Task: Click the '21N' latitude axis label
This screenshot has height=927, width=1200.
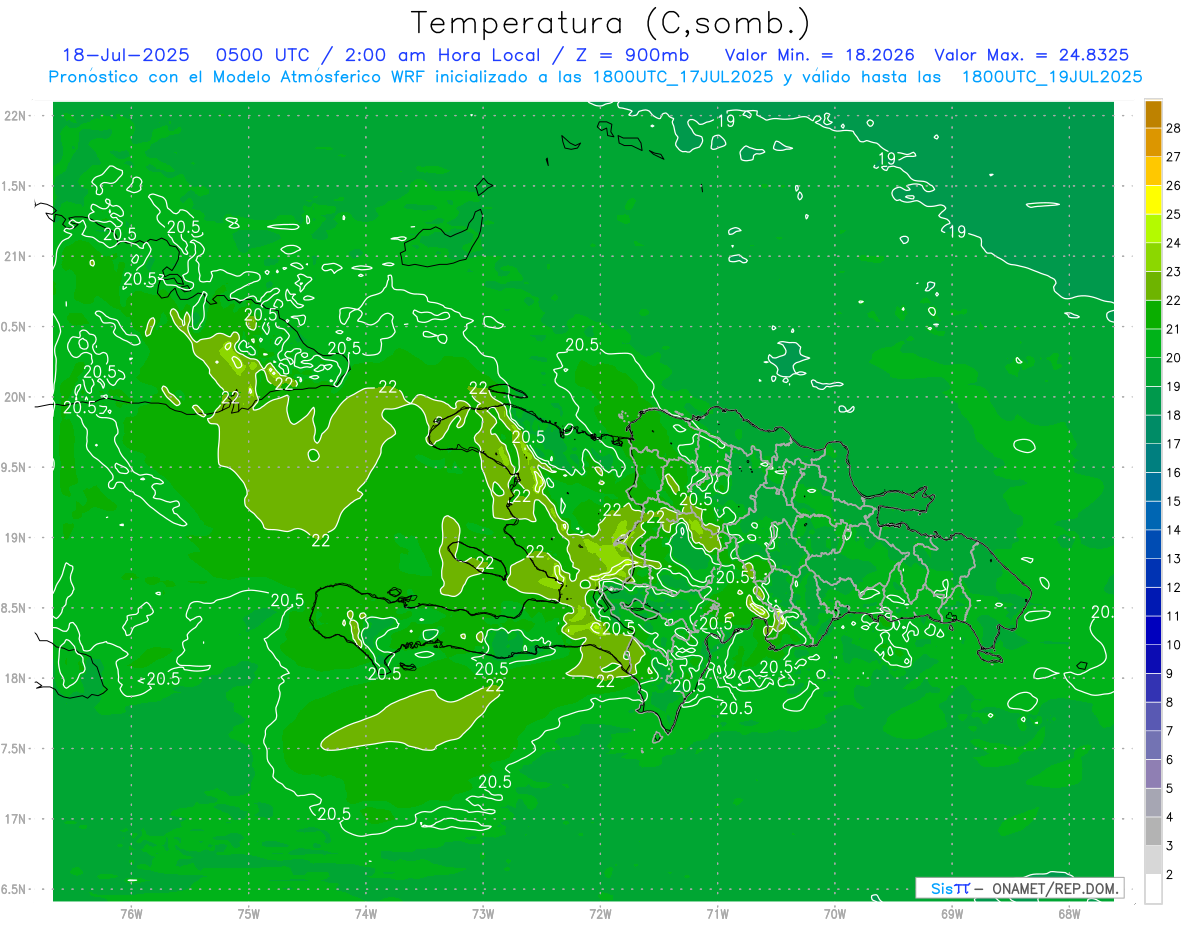Action: tap(15, 256)
